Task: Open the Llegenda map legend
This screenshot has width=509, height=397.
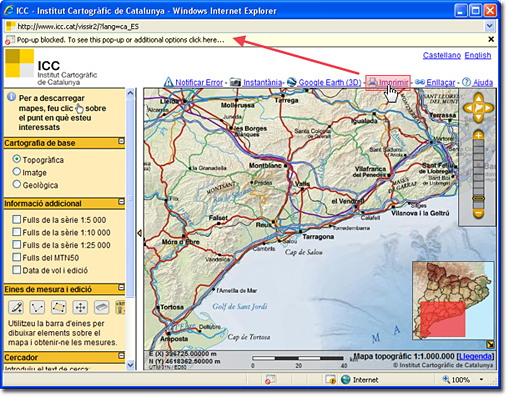Action: click(475, 356)
